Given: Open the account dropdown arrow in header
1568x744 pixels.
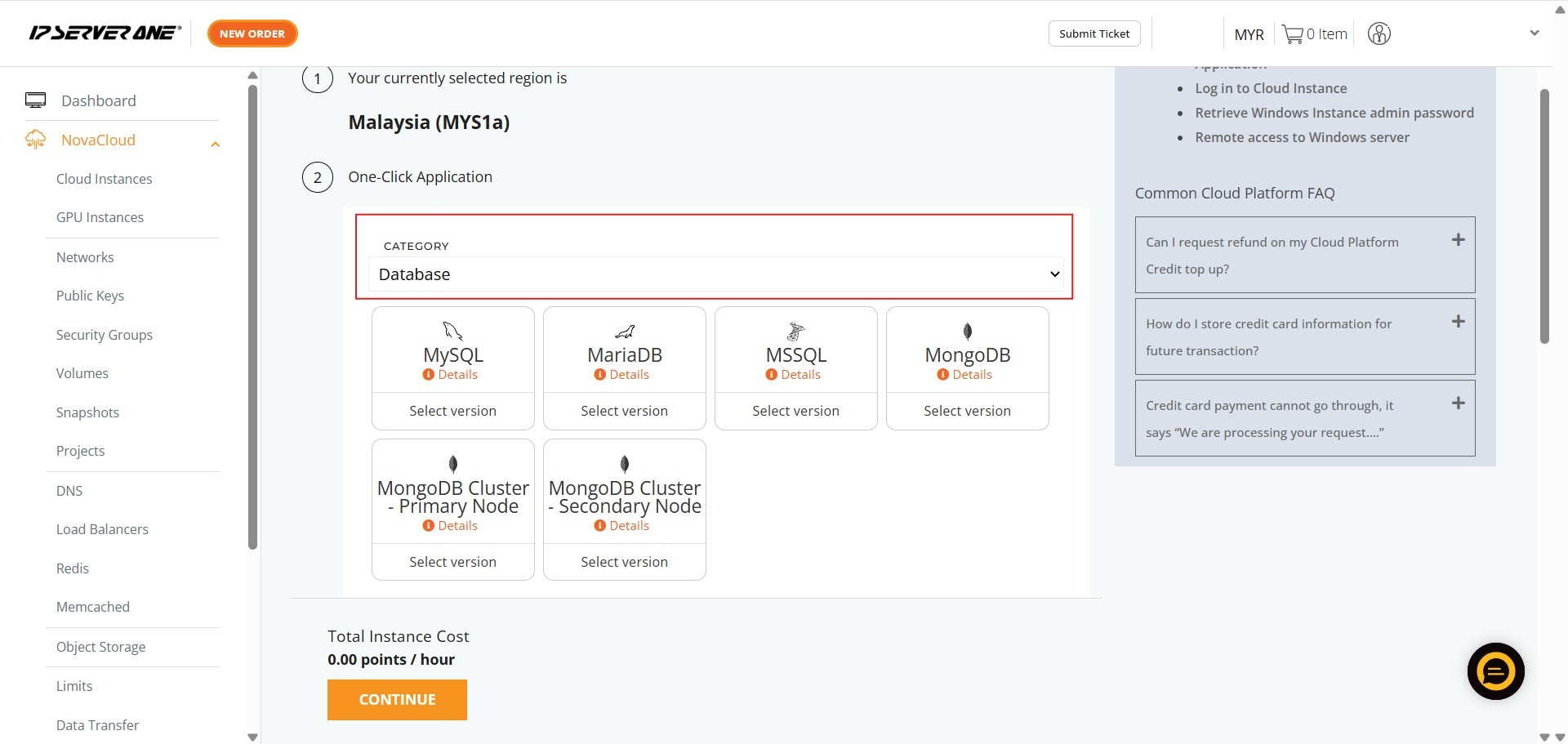Looking at the screenshot, I should click(x=1534, y=33).
